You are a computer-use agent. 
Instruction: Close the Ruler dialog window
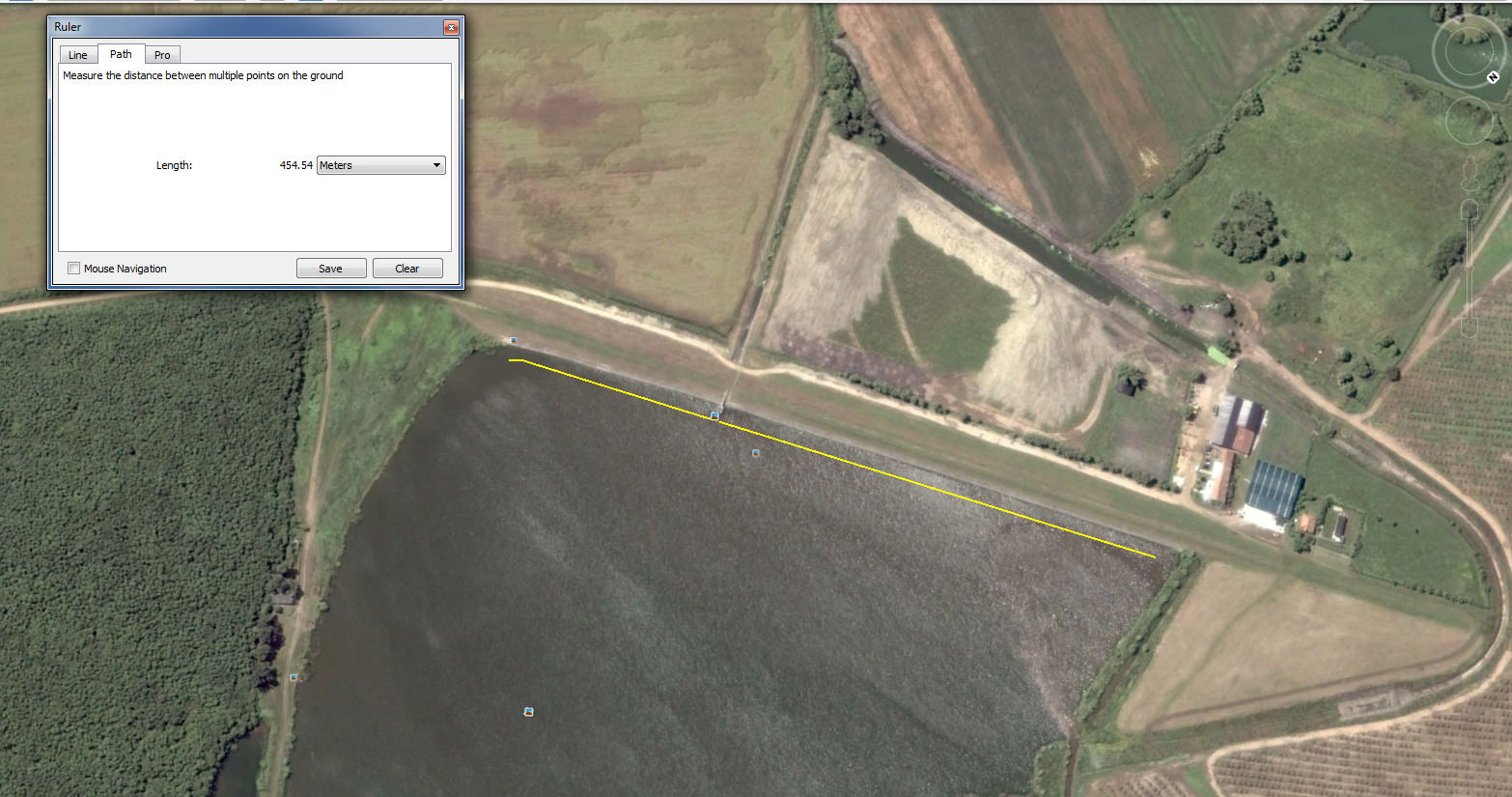click(x=451, y=27)
